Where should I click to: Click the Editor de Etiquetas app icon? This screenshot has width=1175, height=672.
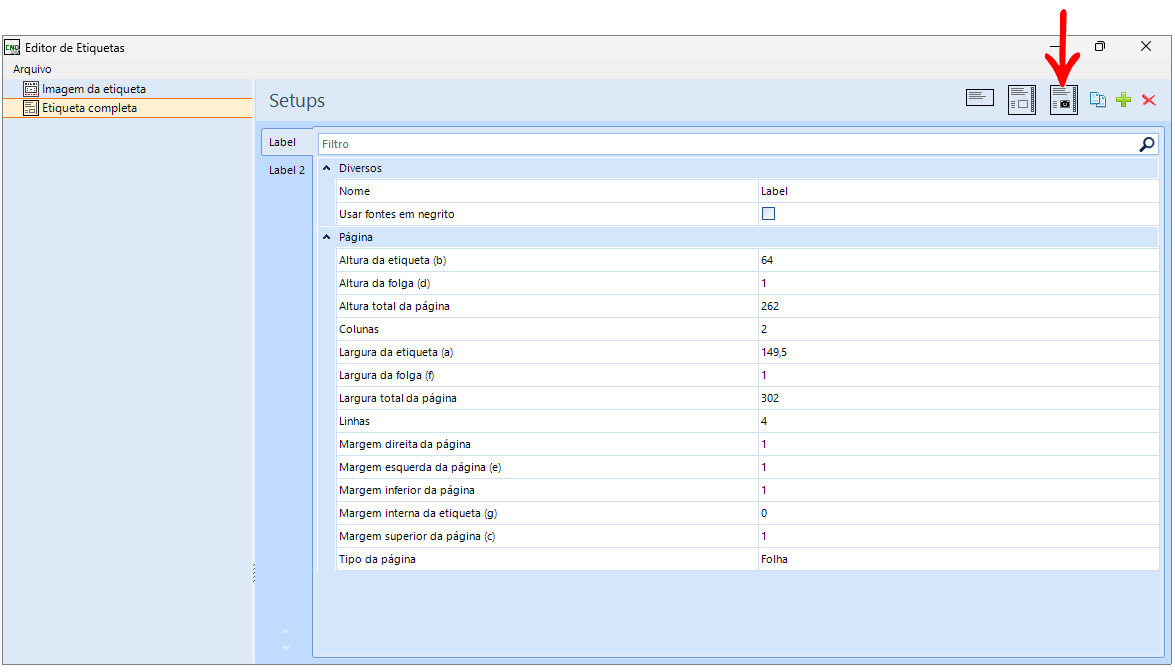click(12, 48)
